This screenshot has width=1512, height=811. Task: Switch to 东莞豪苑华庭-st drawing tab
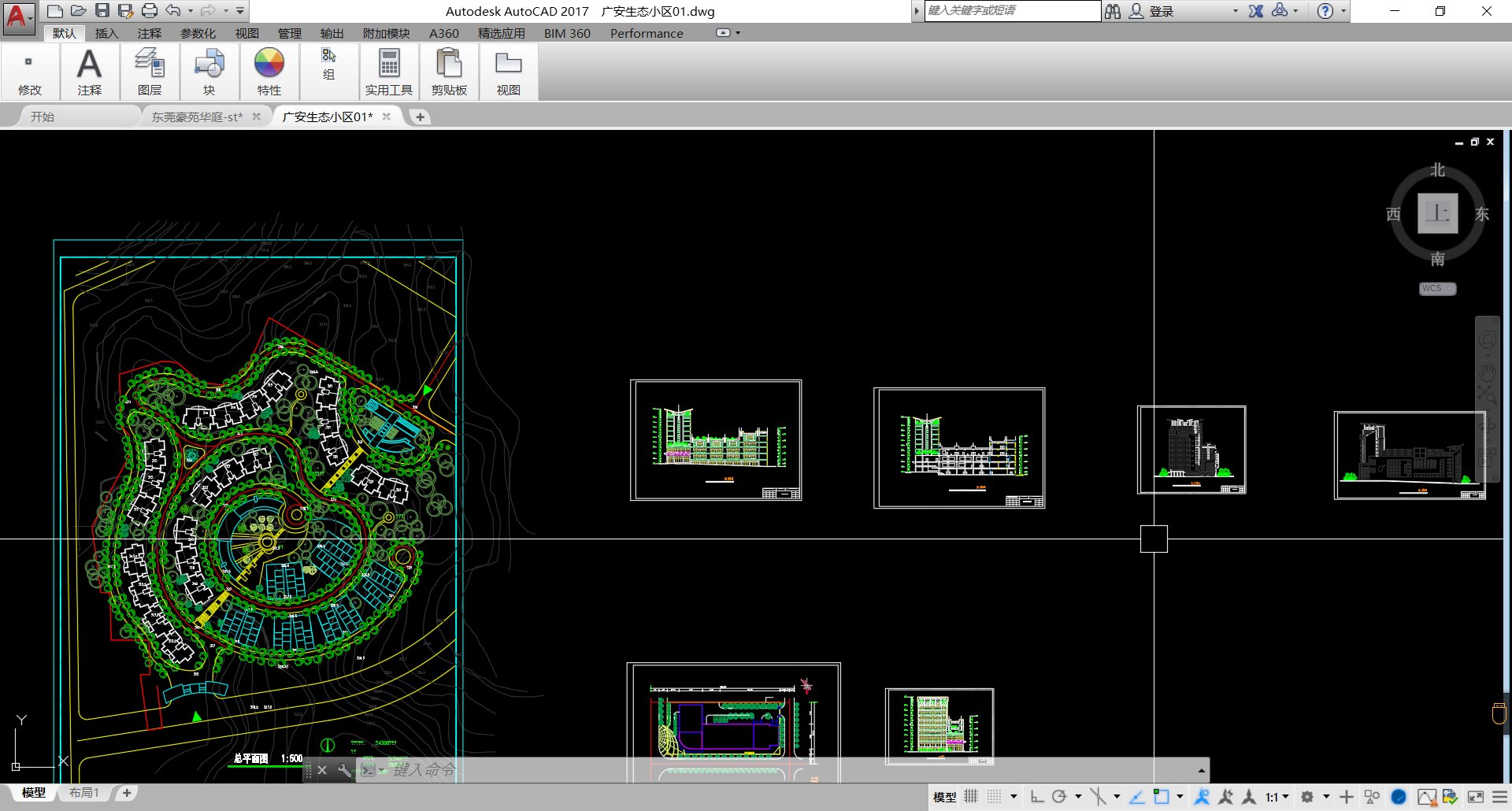(197, 117)
